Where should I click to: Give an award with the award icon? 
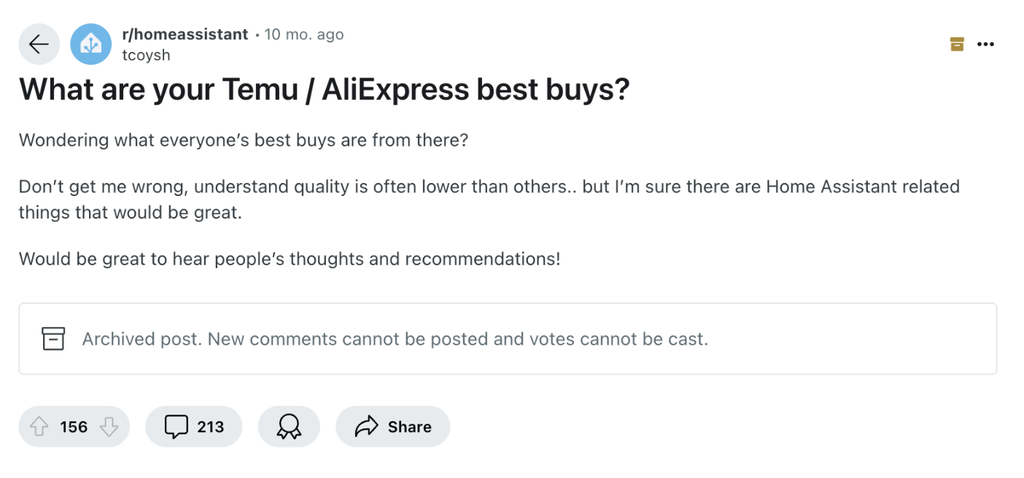coord(289,427)
